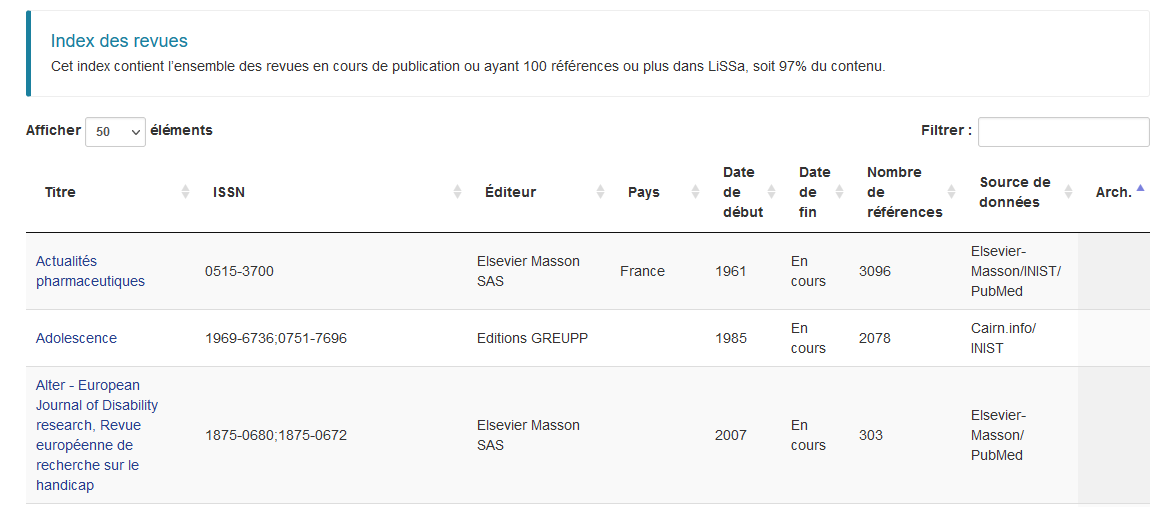Click sort arrows icon beside Pays column
Screen dimensions: 1171x507
(x=695, y=192)
